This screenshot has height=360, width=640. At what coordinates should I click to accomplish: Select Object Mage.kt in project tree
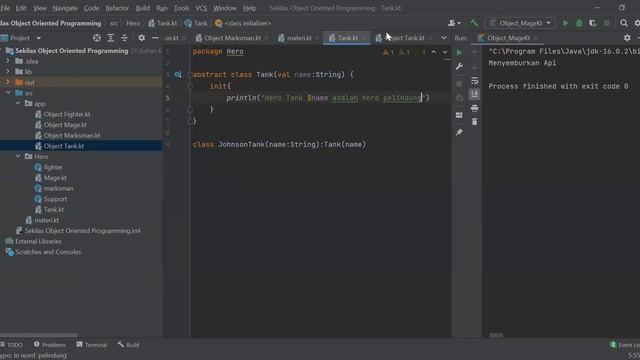[x=65, y=125]
